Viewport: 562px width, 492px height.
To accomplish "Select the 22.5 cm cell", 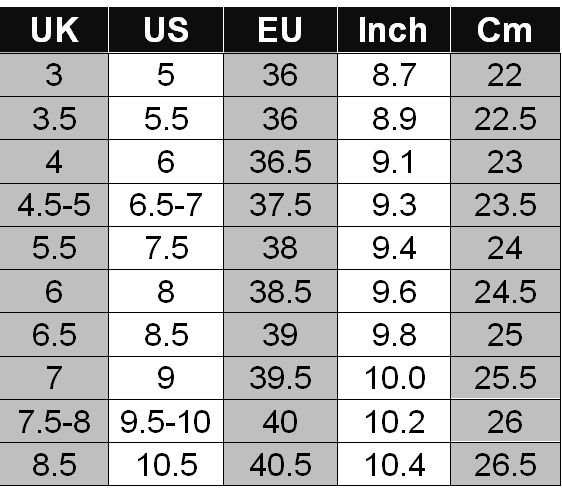I will 505,118.
